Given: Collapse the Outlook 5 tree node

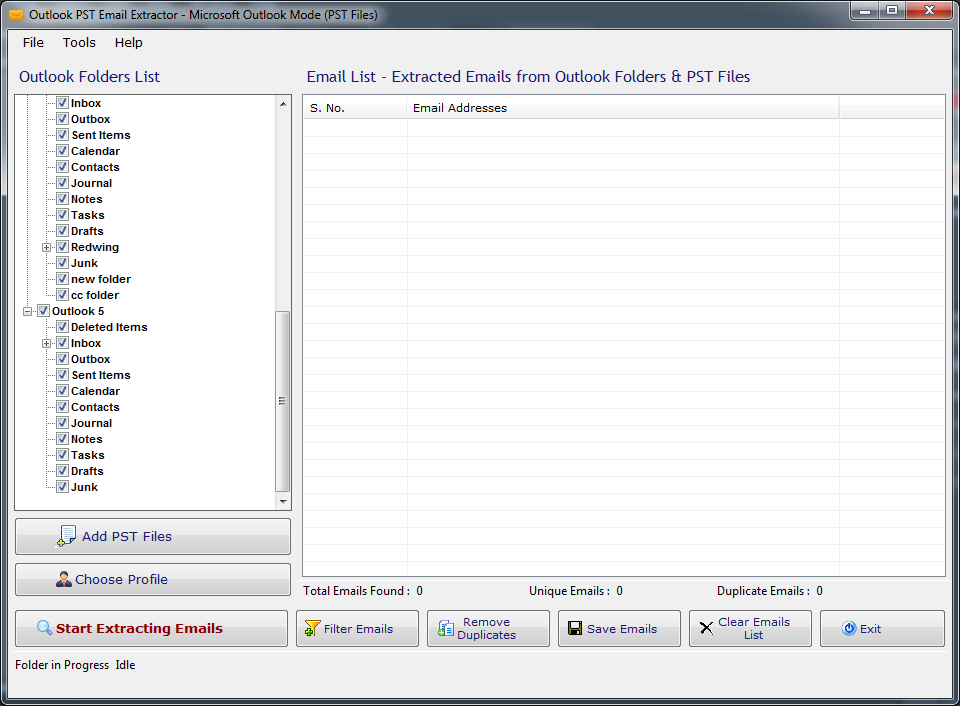Looking at the screenshot, I should tap(28, 312).
